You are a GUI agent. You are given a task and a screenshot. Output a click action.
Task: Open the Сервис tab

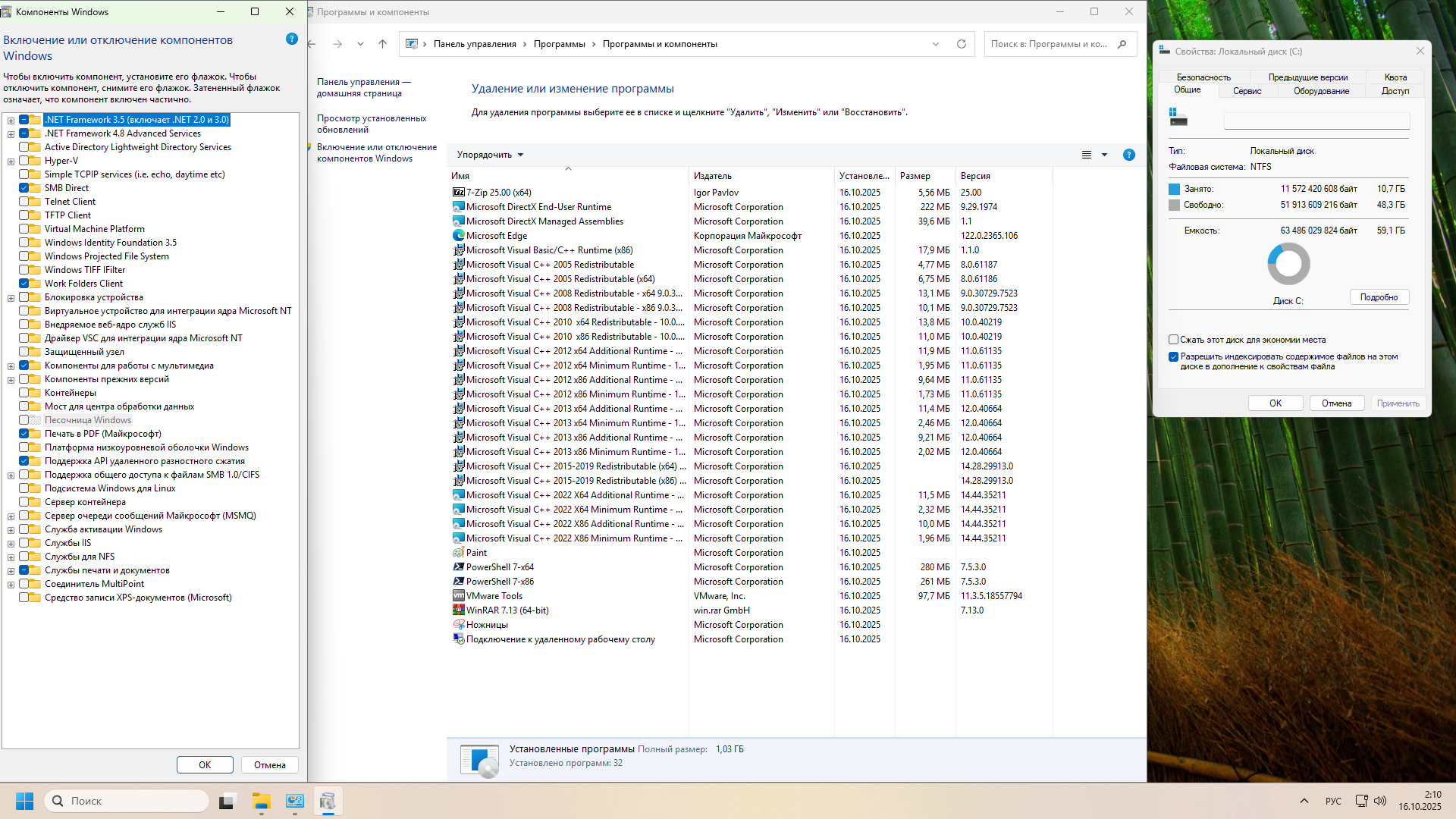1247,91
